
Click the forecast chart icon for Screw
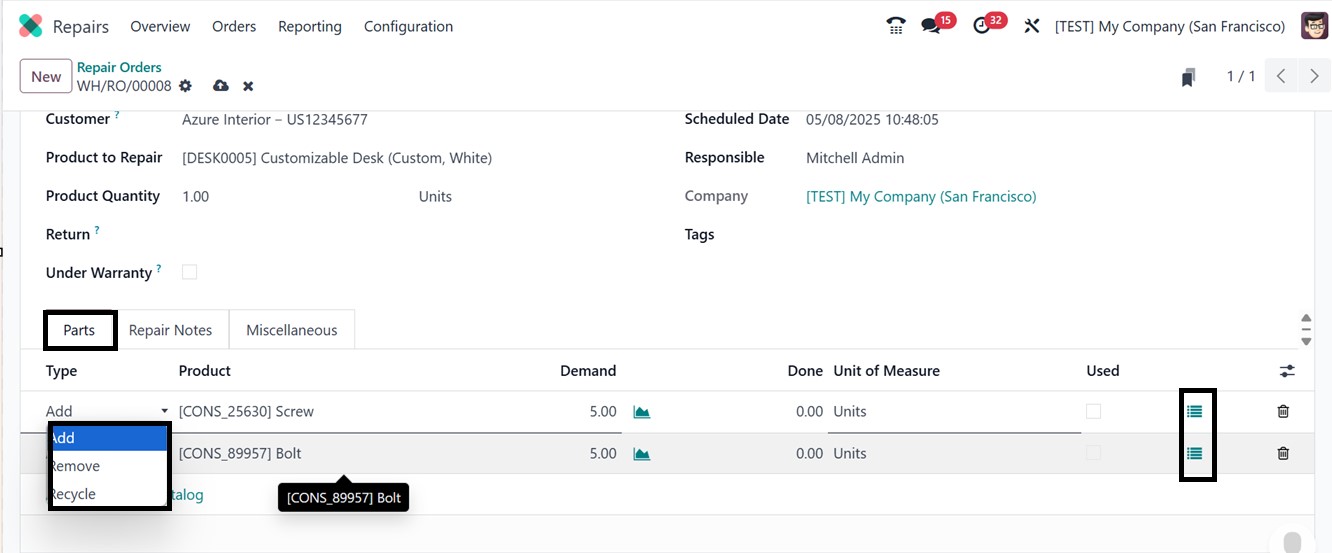[x=642, y=412]
